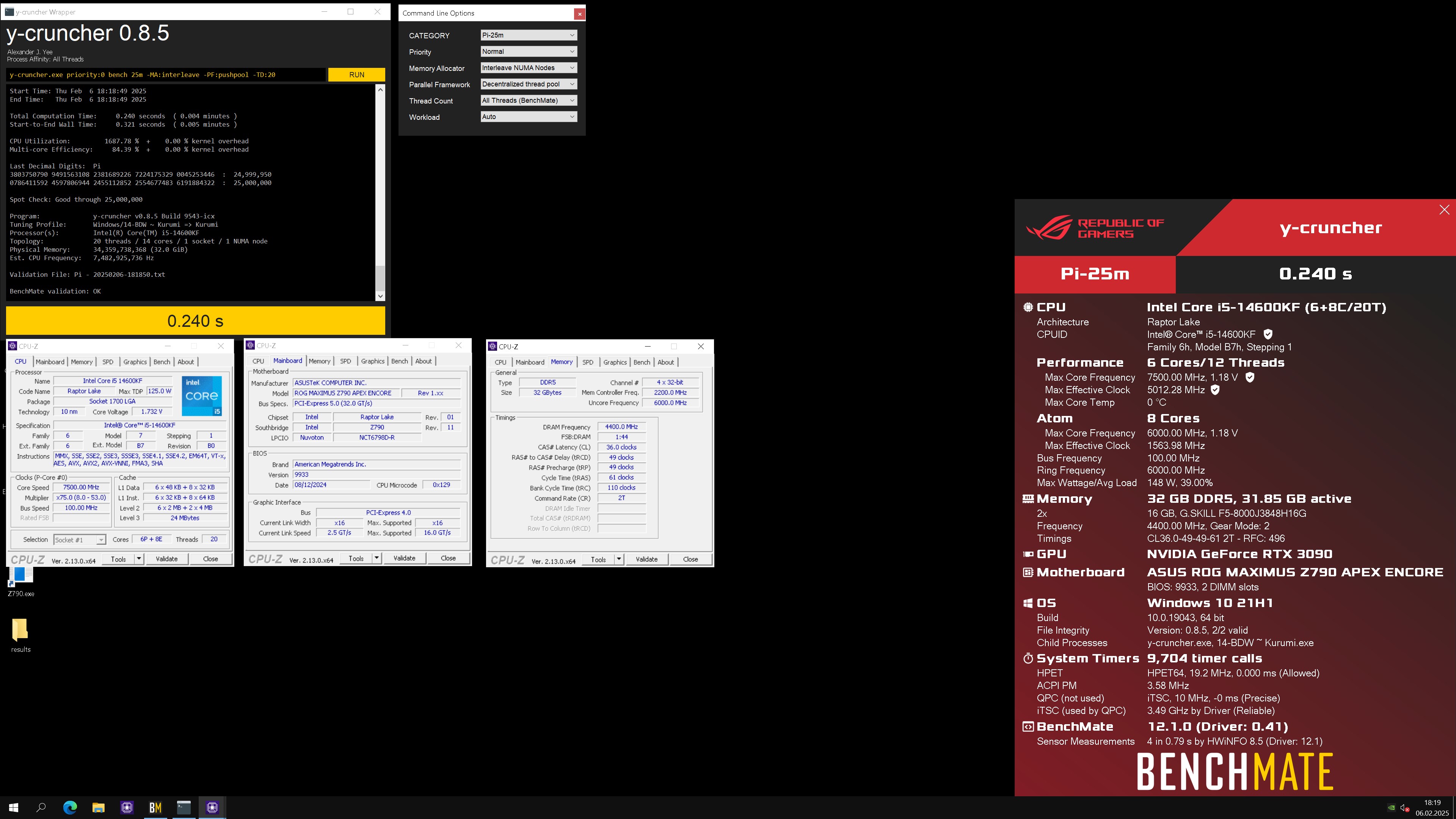The image size is (1456, 819).
Task: Switch to CPU tab in Memory CPU-Z window
Action: (501, 362)
